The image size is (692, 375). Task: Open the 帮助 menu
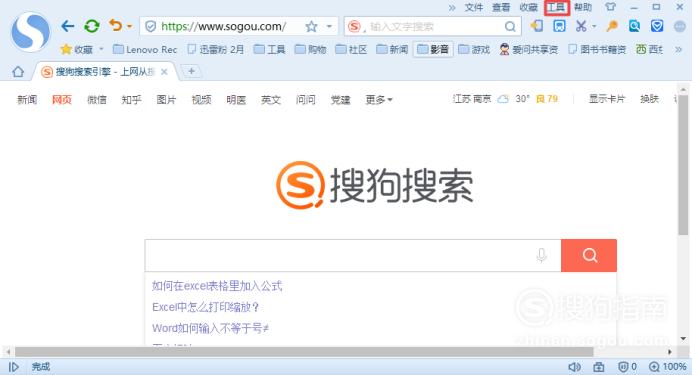[x=583, y=7]
